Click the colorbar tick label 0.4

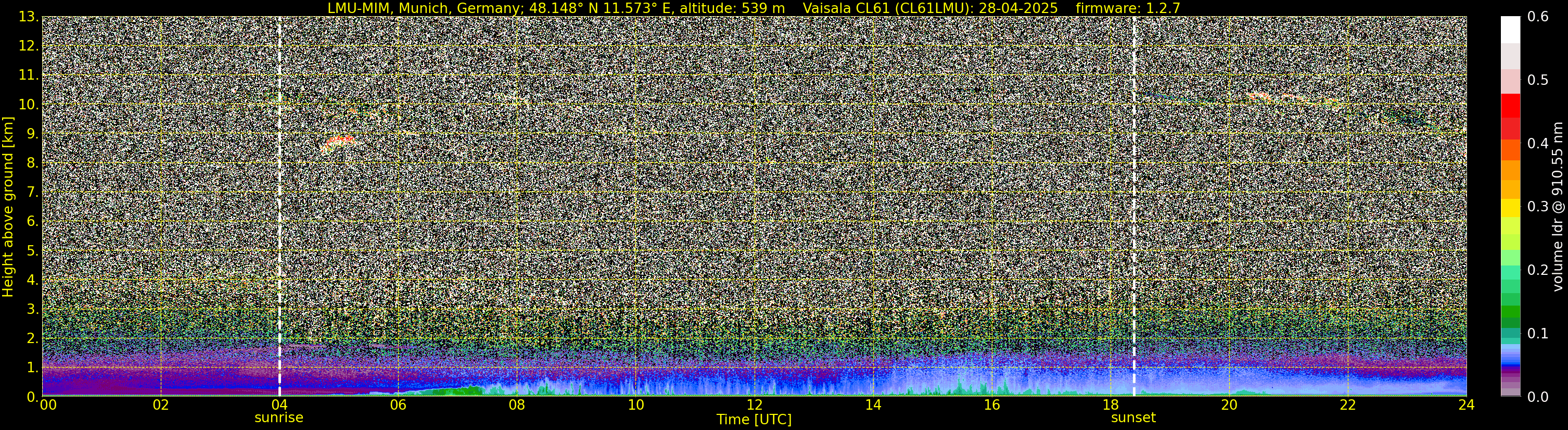tap(1538, 144)
